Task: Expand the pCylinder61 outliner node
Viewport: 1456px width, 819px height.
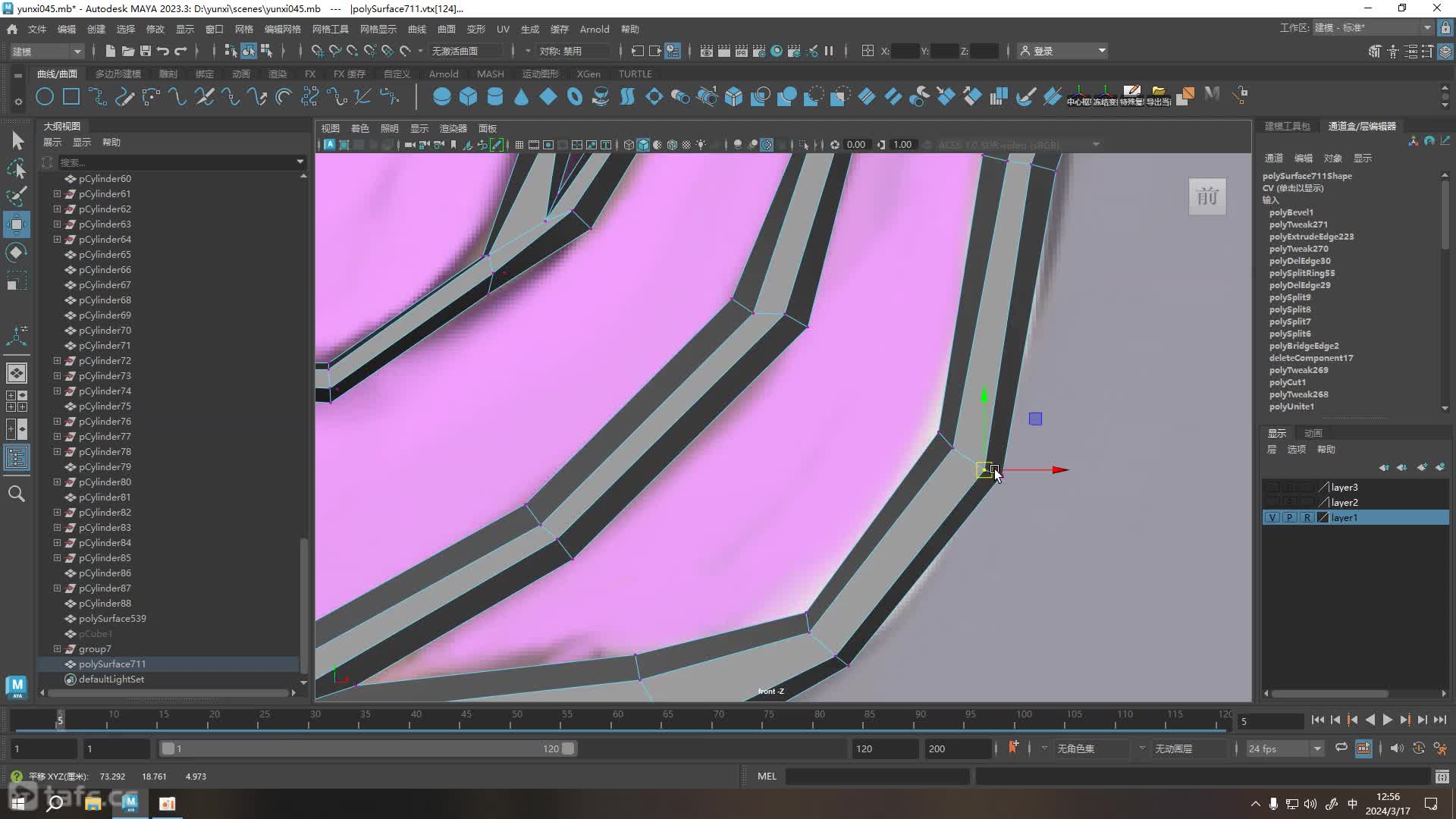Action: coord(57,194)
